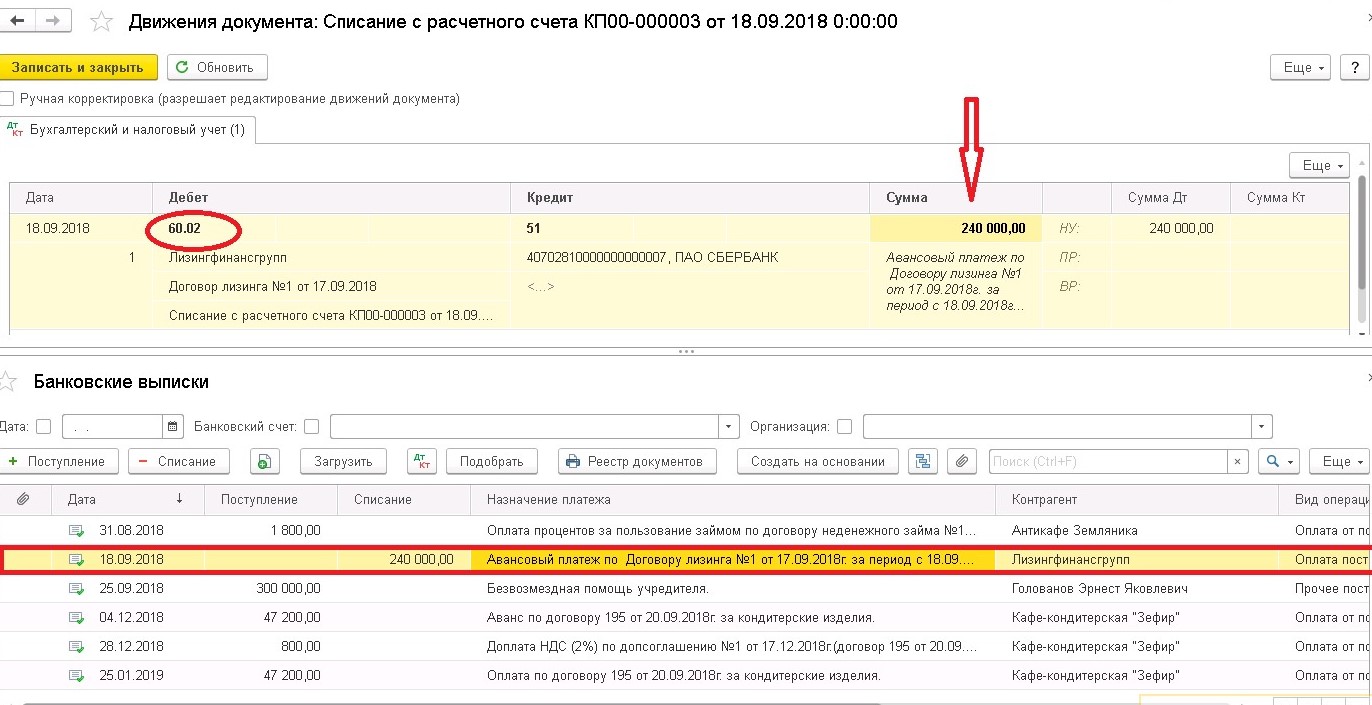This screenshot has height=705, width=1372.
Task: Select the Бухгалтерский и налоговый учет tab
Action: [129, 130]
